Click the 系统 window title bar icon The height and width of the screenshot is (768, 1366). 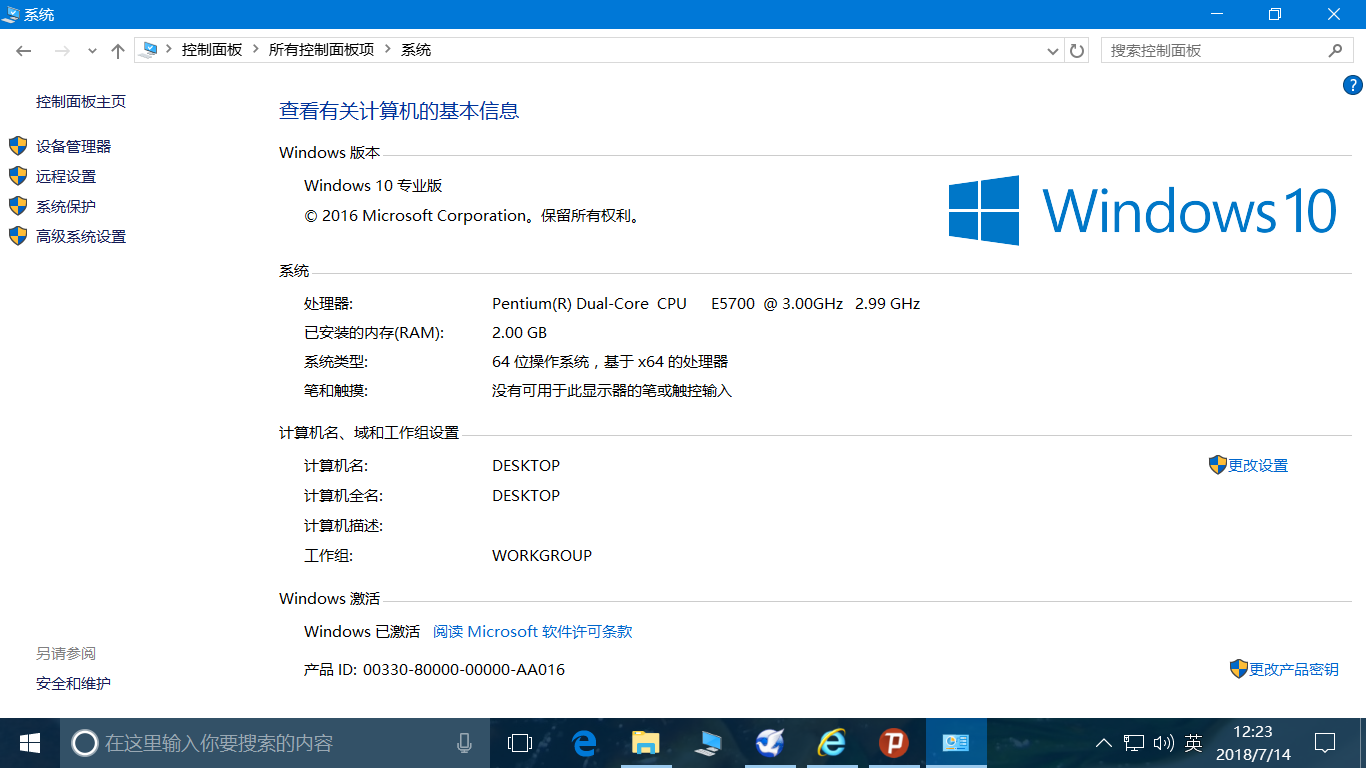point(11,14)
